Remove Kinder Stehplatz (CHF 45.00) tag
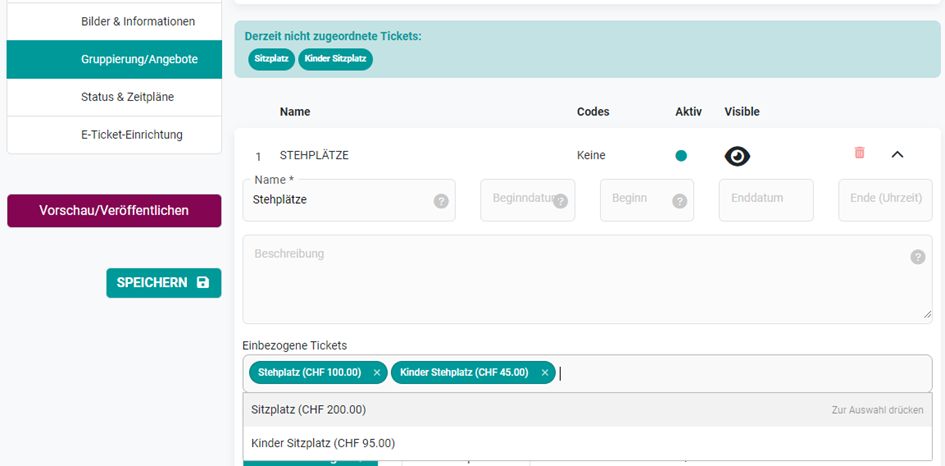Viewport: 945px width, 466px height. (x=544, y=373)
